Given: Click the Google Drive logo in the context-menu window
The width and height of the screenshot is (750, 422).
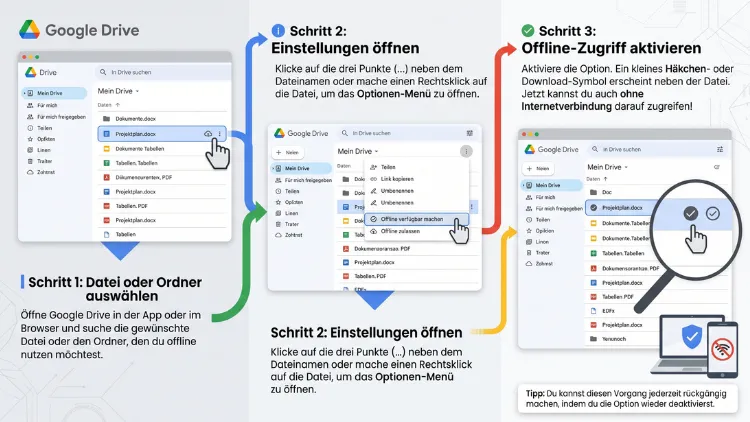Looking at the screenshot, I should tap(301, 133).
